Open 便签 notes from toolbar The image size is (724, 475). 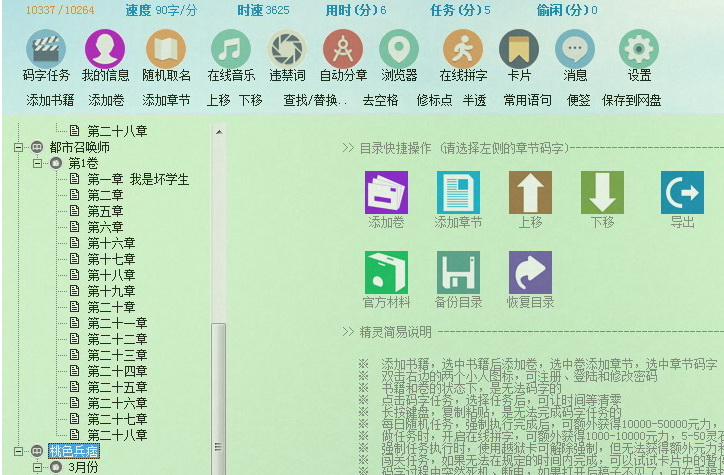tap(579, 100)
